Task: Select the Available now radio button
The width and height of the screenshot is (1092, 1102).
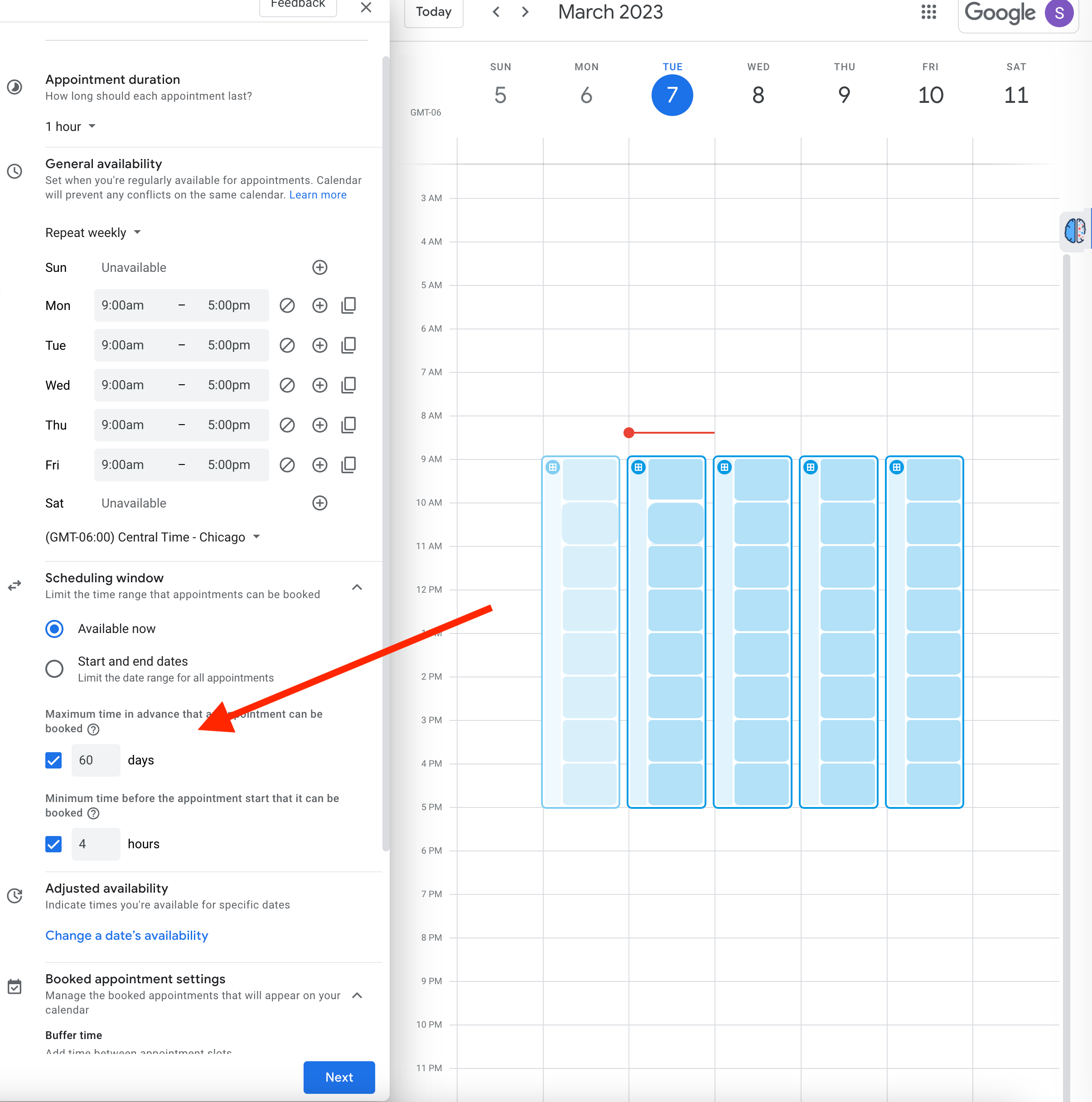Action: click(55, 628)
